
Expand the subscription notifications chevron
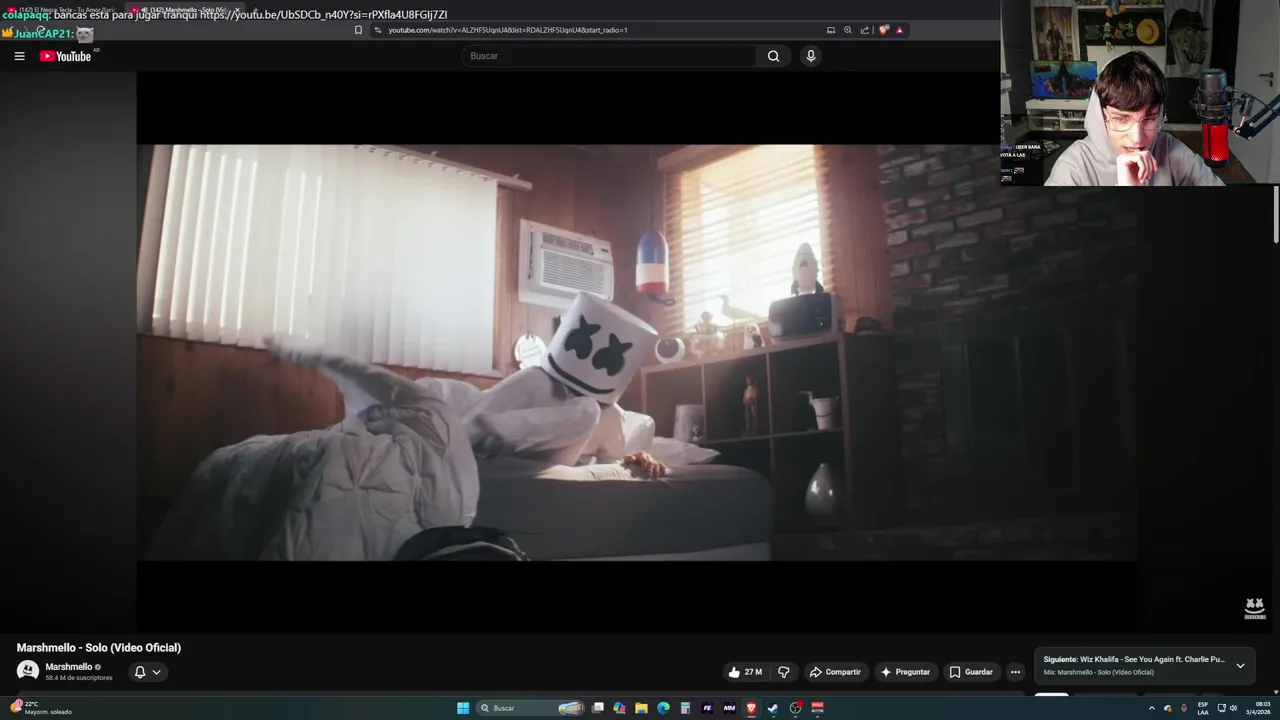[x=156, y=672]
